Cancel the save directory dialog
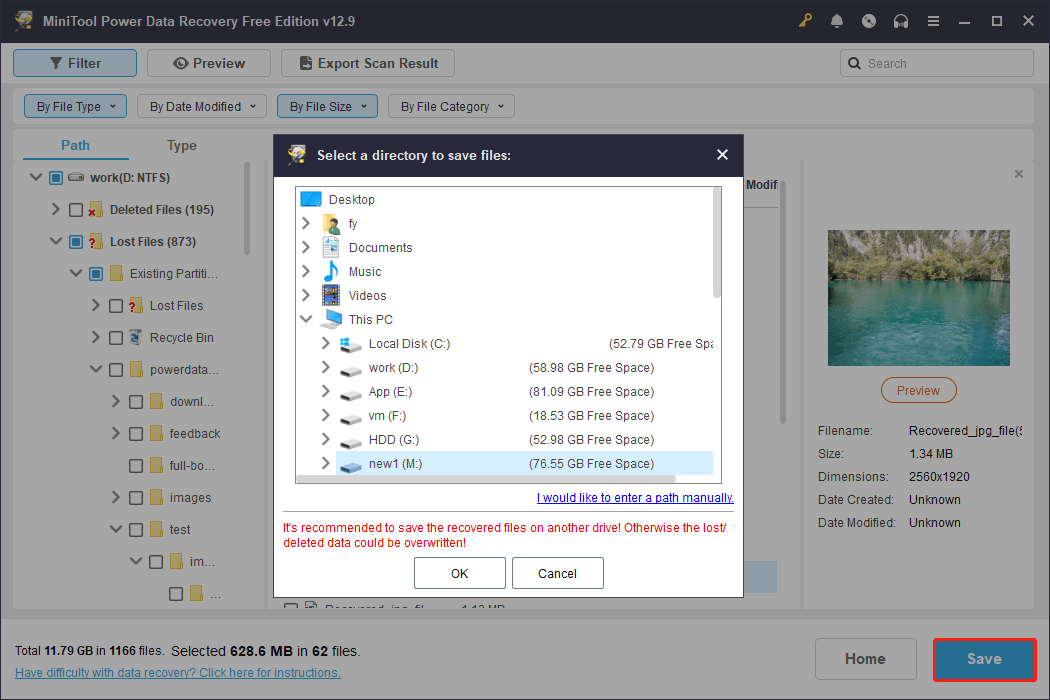This screenshot has width=1050, height=700. (x=557, y=573)
